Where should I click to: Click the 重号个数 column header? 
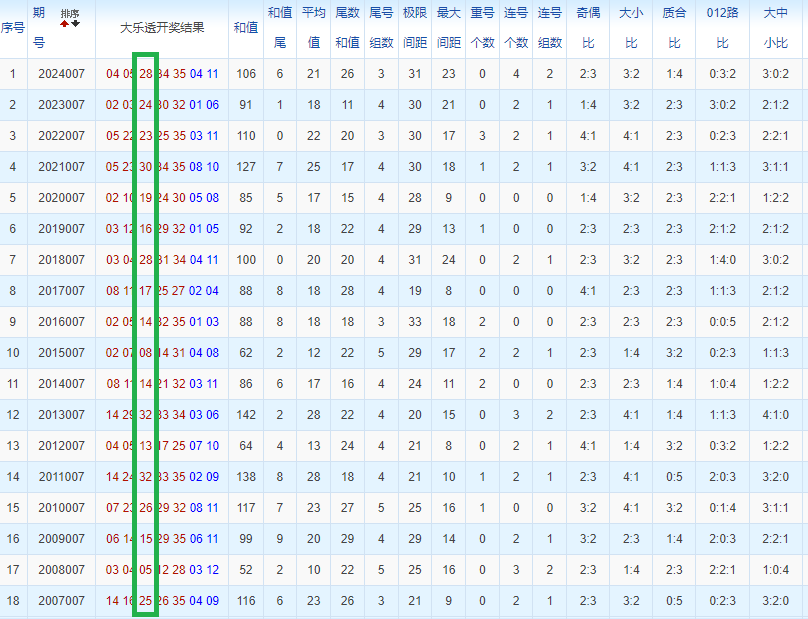tap(482, 28)
